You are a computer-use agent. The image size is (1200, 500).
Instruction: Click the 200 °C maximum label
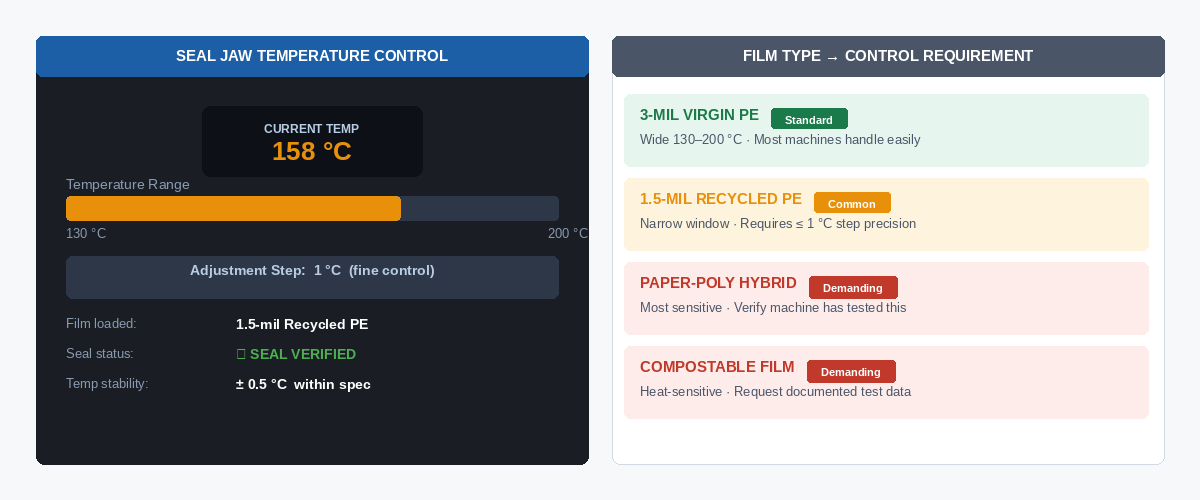(x=568, y=233)
